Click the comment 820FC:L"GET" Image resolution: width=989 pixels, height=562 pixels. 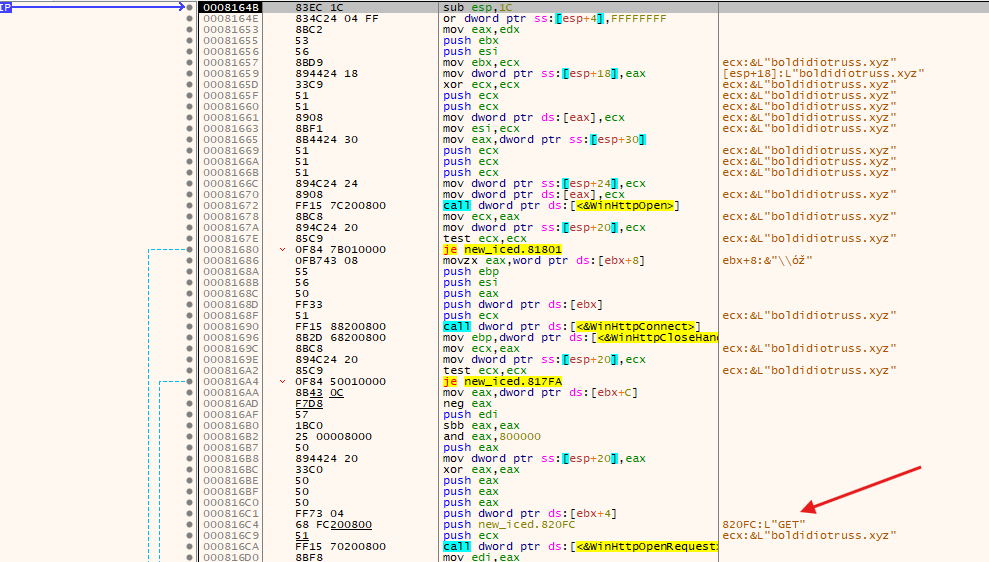[x=764, y=525]
